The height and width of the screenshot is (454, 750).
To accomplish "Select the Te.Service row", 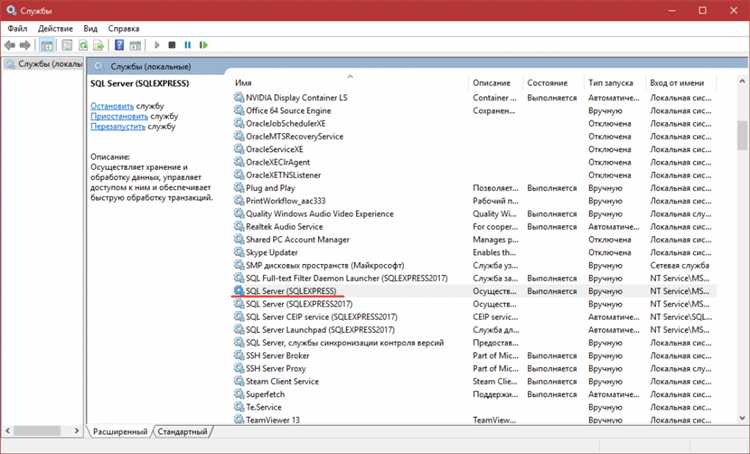I will [474, 408].
